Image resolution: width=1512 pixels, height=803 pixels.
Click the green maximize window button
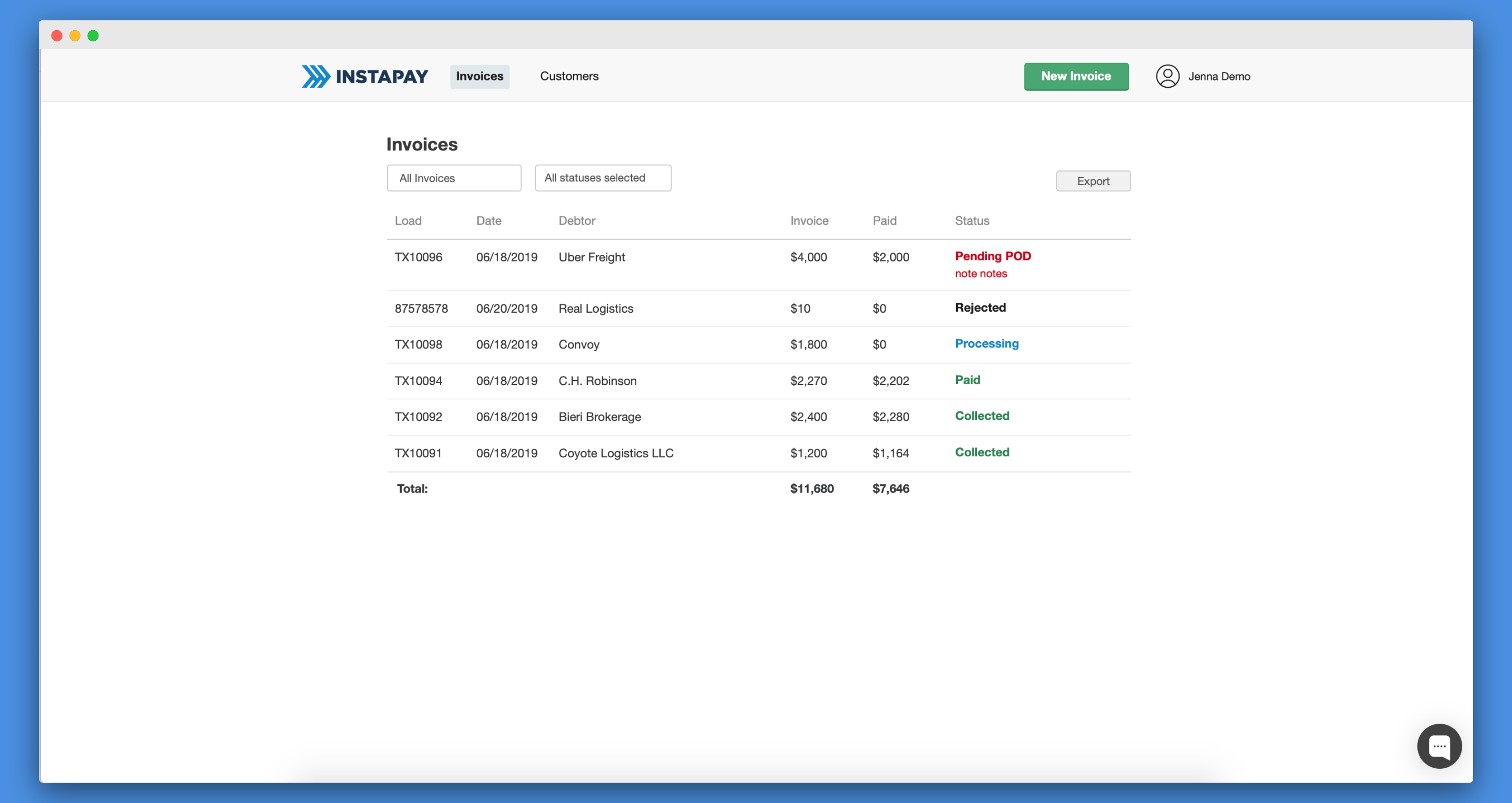tap(93, 36)
